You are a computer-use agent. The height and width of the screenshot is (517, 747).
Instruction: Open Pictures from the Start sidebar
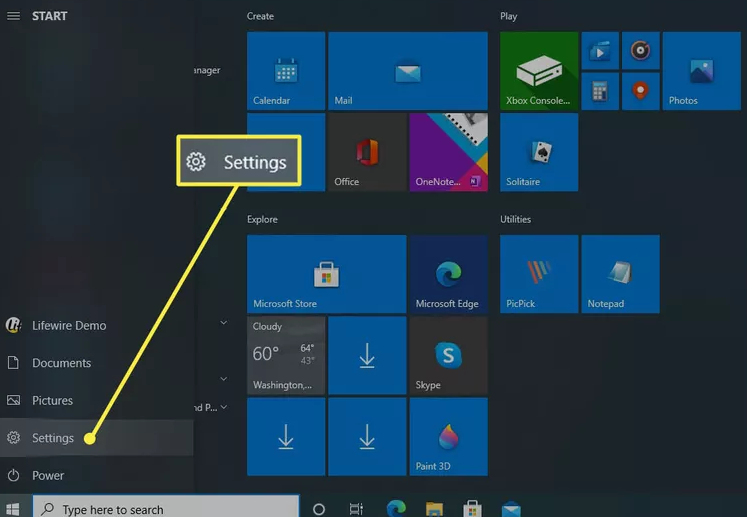[x=97, y=400]
